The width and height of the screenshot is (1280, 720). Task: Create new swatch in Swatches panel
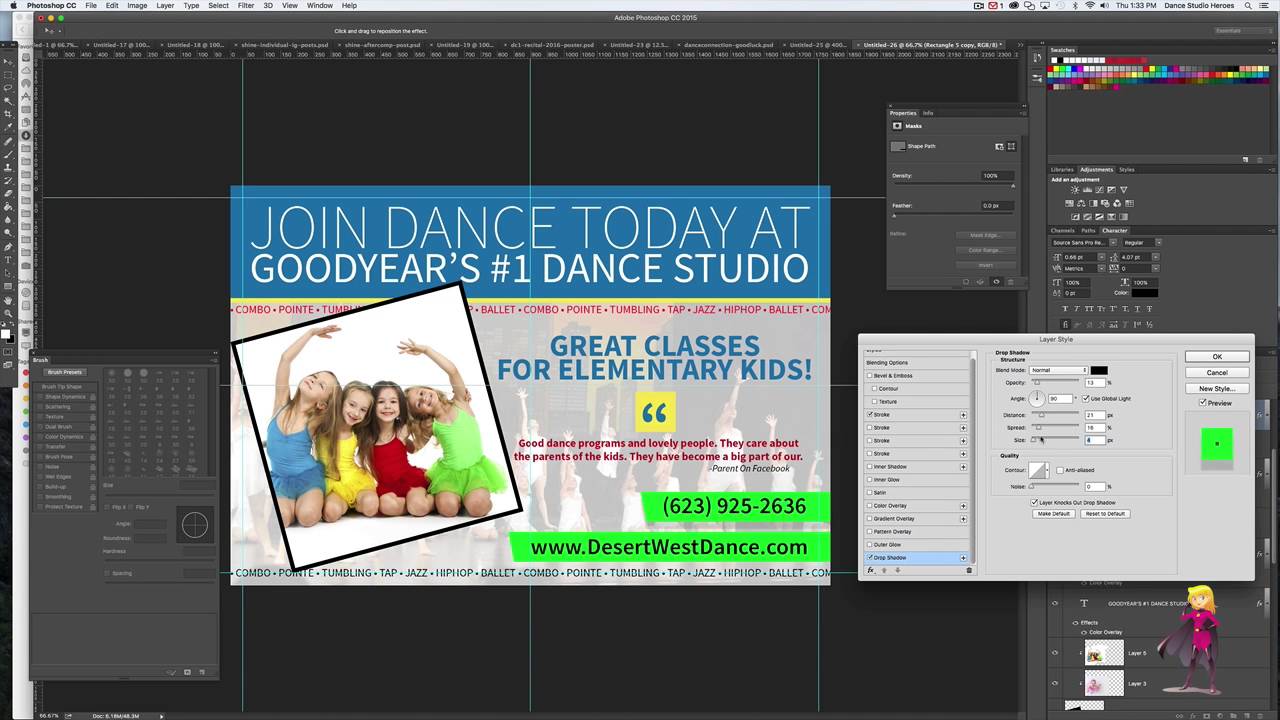[x=1245, y=160]
